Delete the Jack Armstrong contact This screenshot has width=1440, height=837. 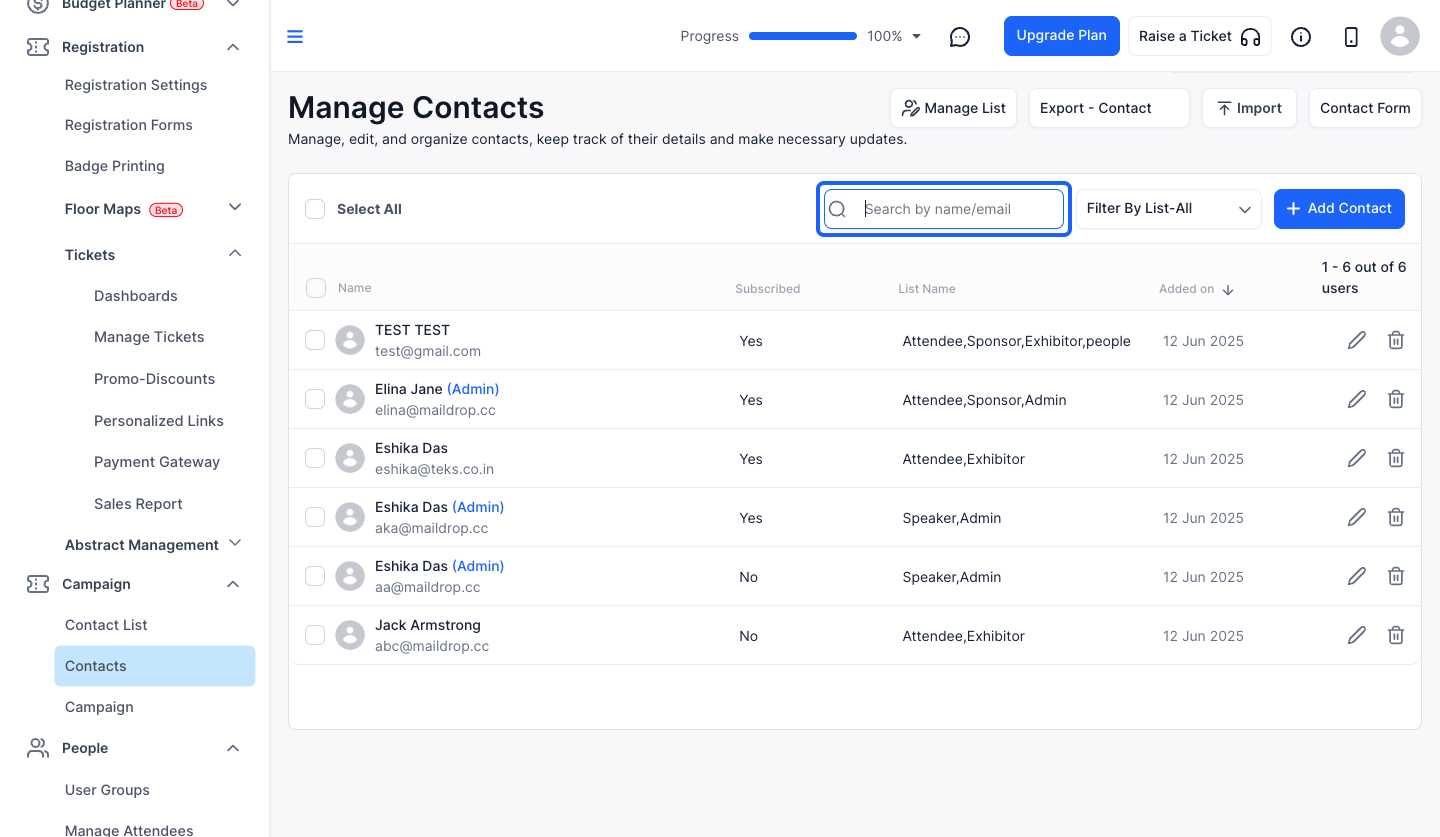(1396, 635)
